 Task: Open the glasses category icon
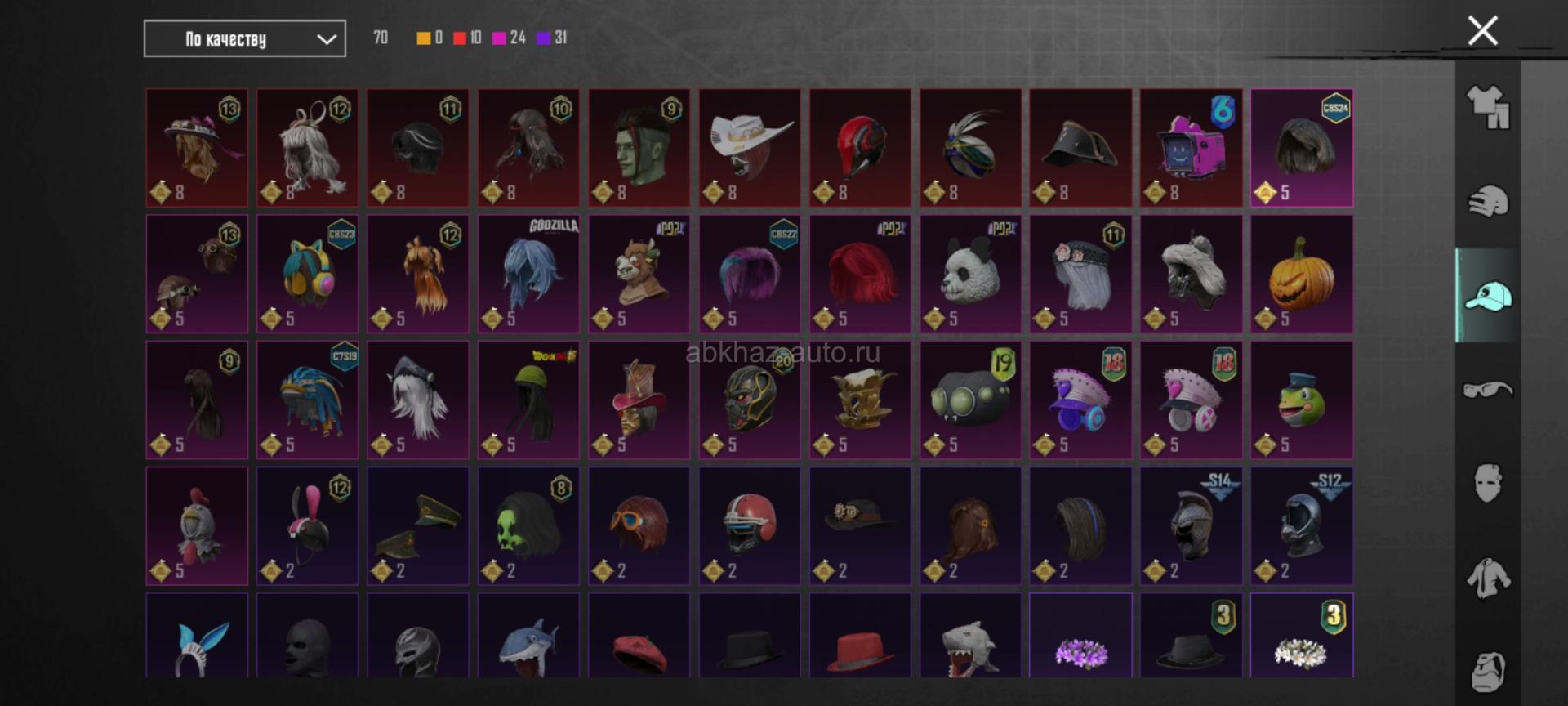(x=1488, y=390)
